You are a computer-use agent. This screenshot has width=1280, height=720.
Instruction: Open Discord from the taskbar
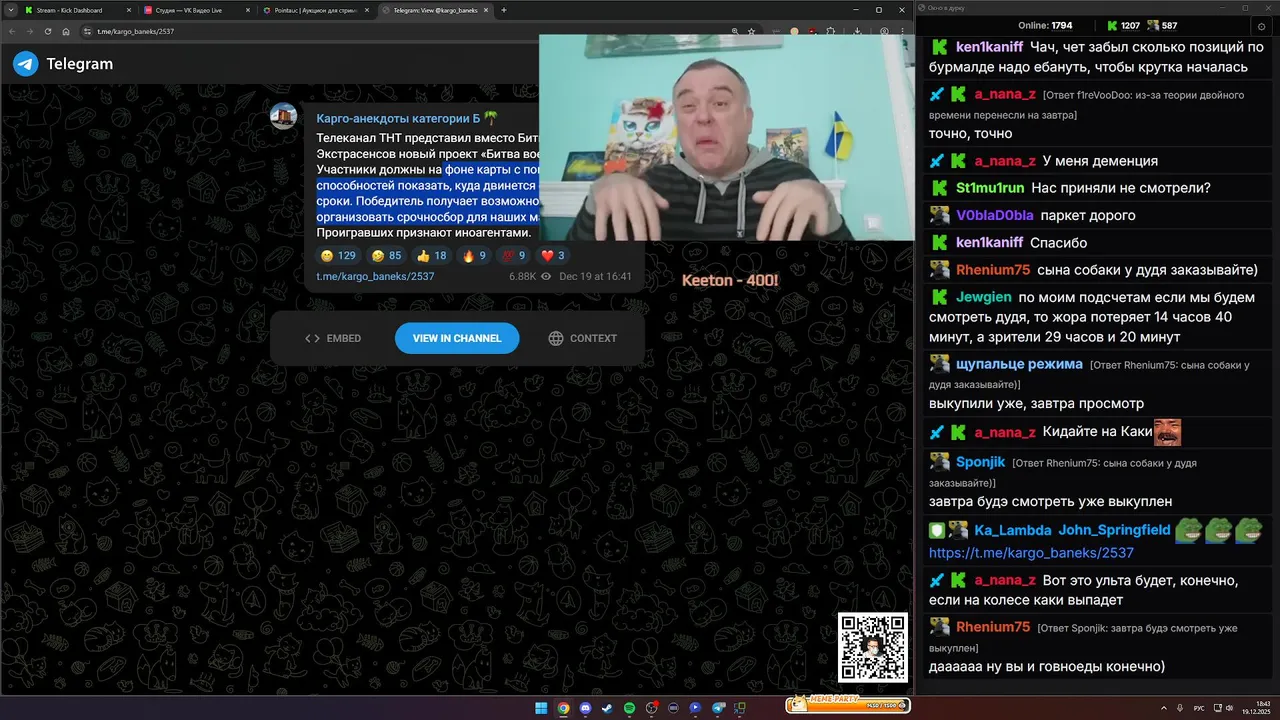pos(585,708)
